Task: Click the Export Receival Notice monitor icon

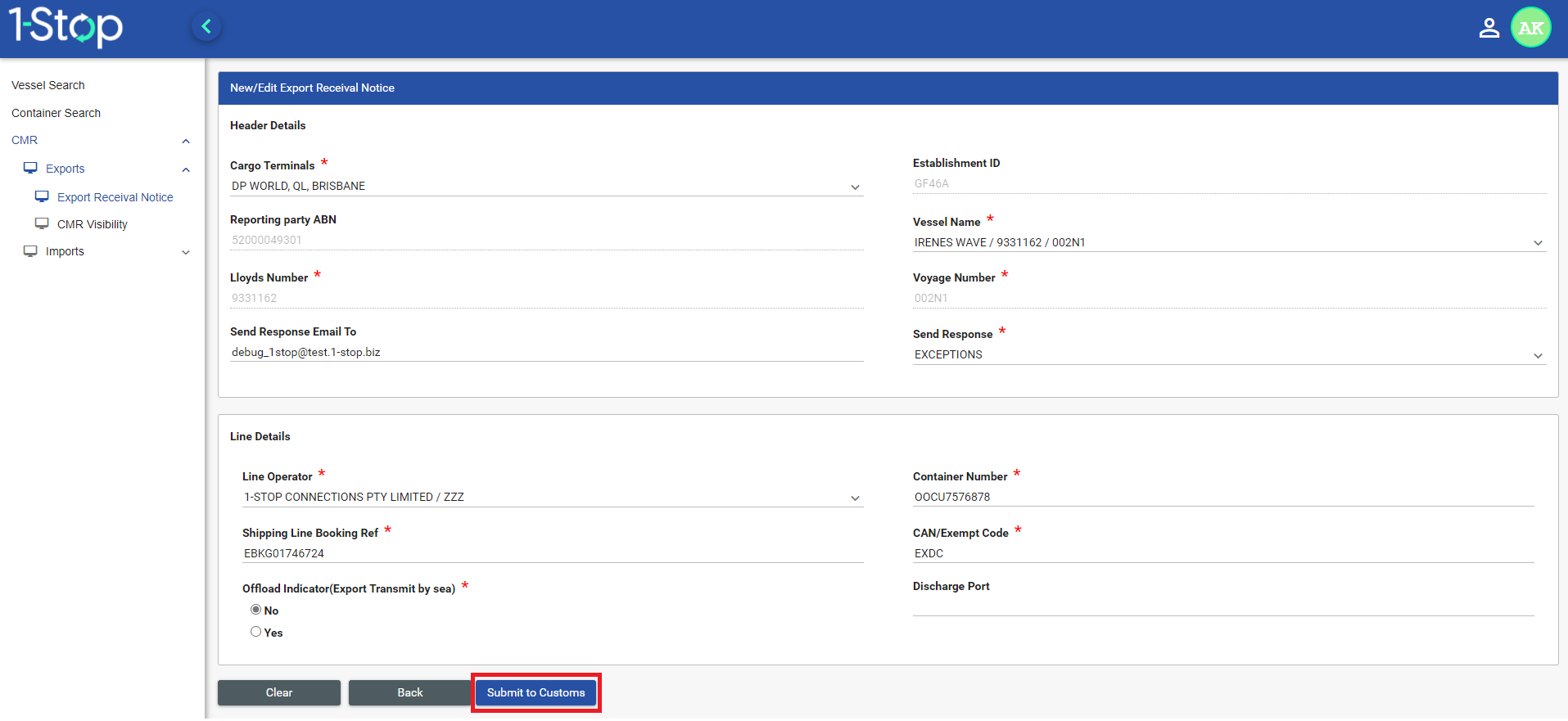Action: coord(42,197)
